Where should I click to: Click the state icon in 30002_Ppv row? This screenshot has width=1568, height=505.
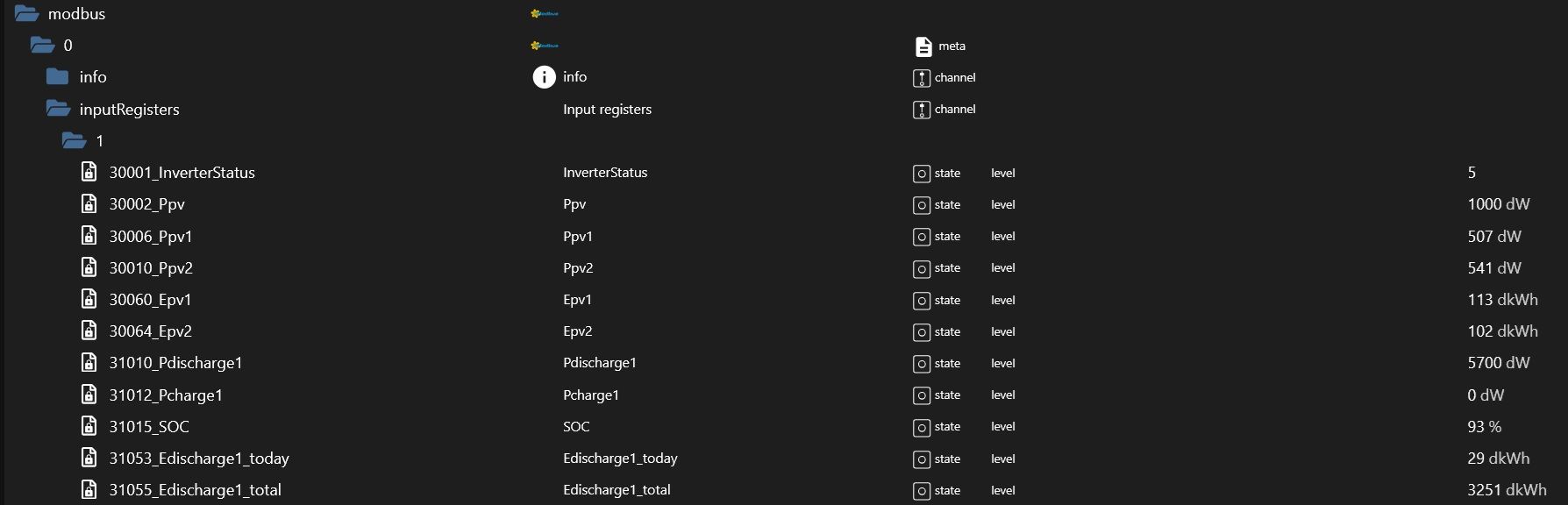tap(921, 205)
